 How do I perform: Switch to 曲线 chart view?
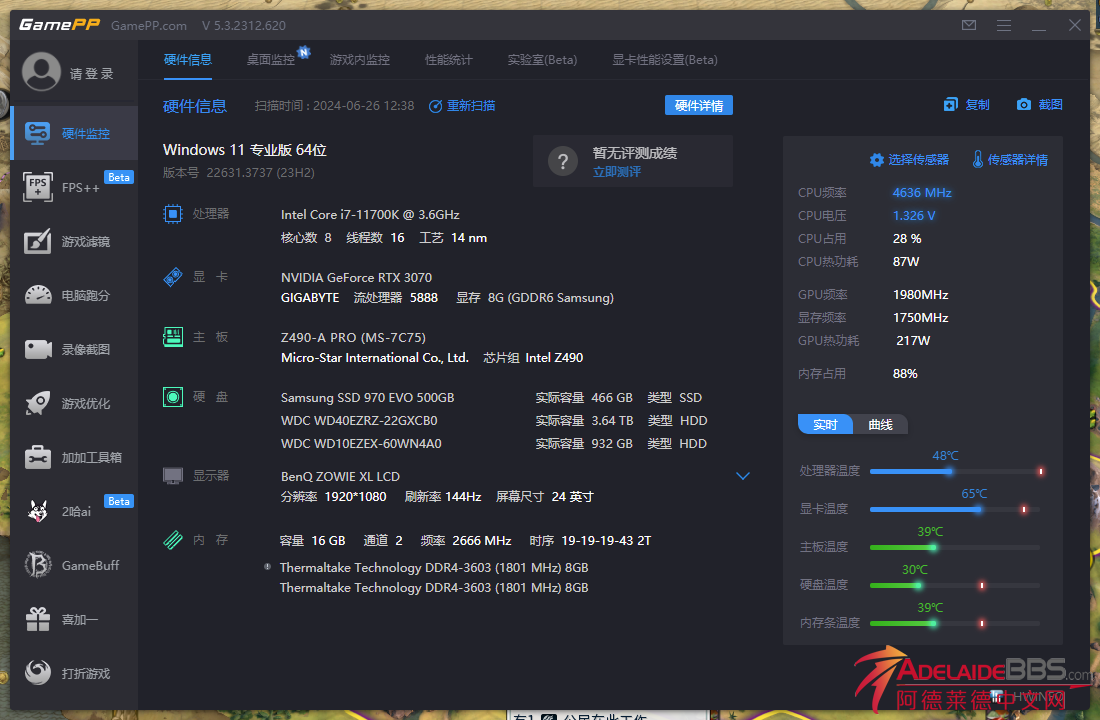pos(880,425)
